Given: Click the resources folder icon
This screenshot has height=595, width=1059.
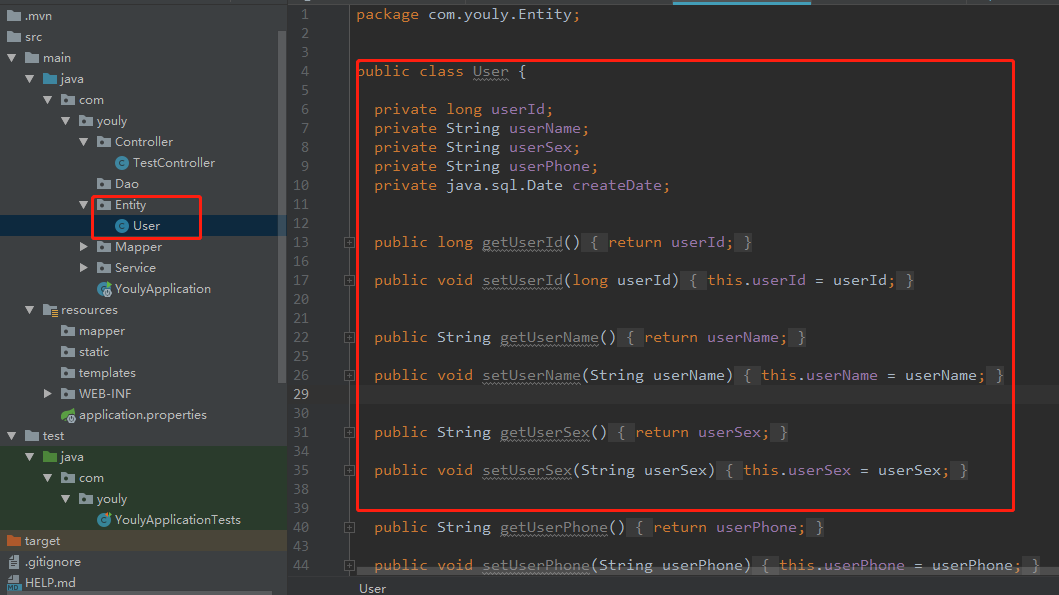Looking at the screenshot, I should [x=50, y=310].
